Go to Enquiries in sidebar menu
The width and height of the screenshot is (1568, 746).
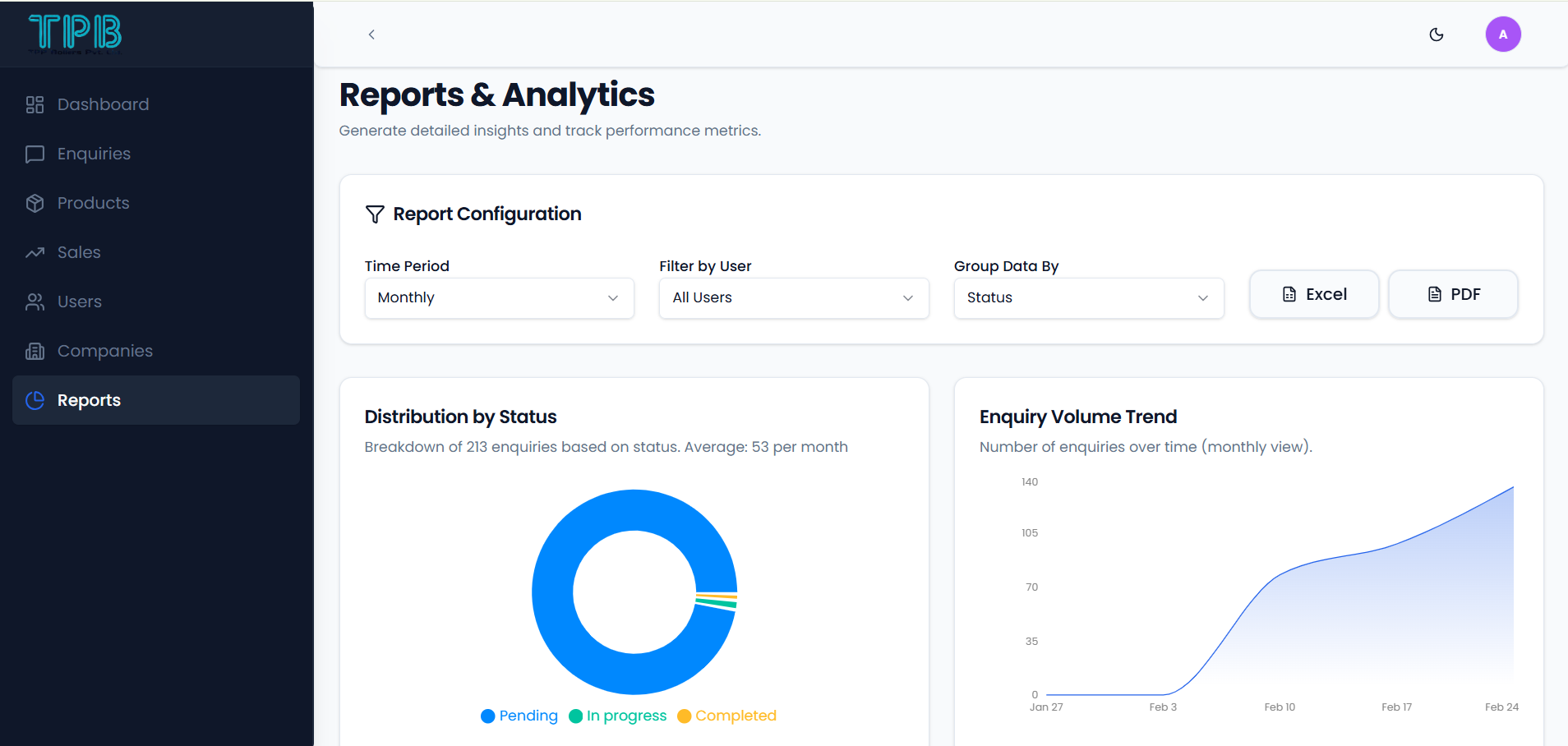tap(94, 154)
